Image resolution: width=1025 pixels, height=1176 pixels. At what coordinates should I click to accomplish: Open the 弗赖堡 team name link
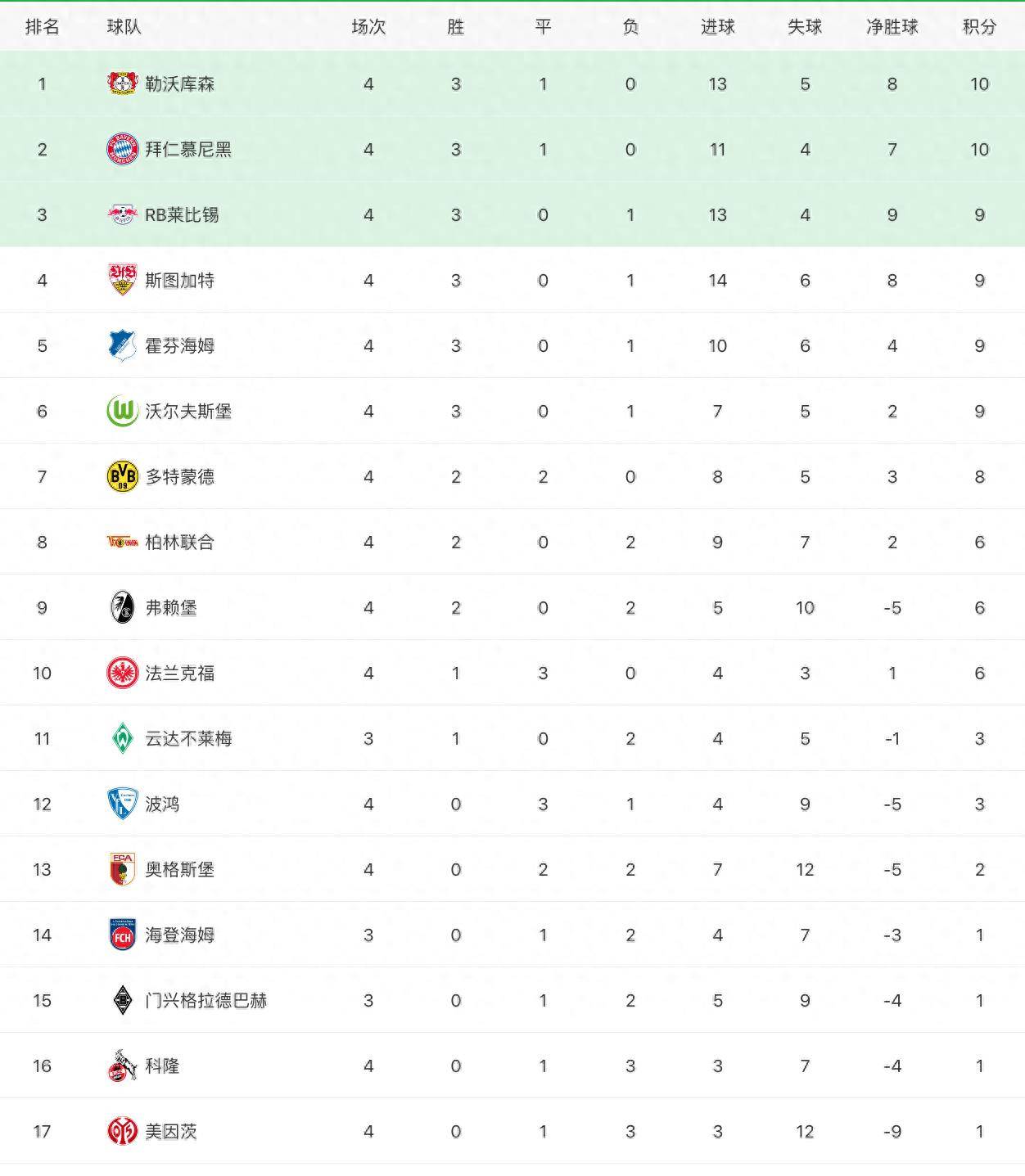click(171, 607)
